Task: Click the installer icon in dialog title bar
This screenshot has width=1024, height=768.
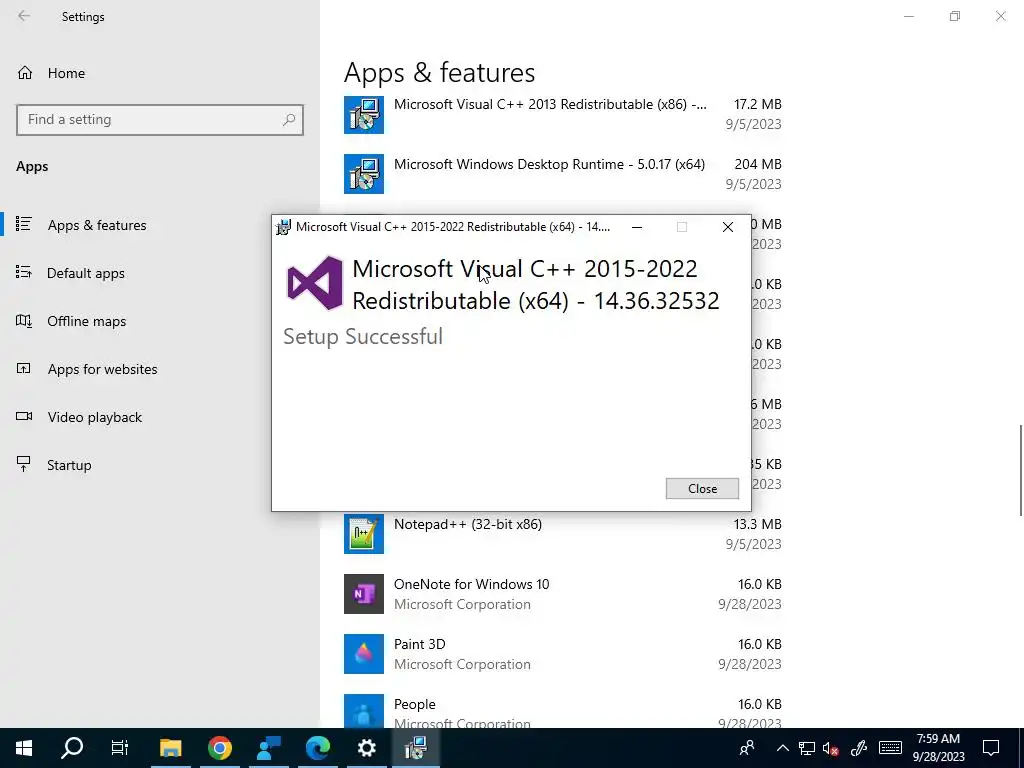Action: pos(283,227)
